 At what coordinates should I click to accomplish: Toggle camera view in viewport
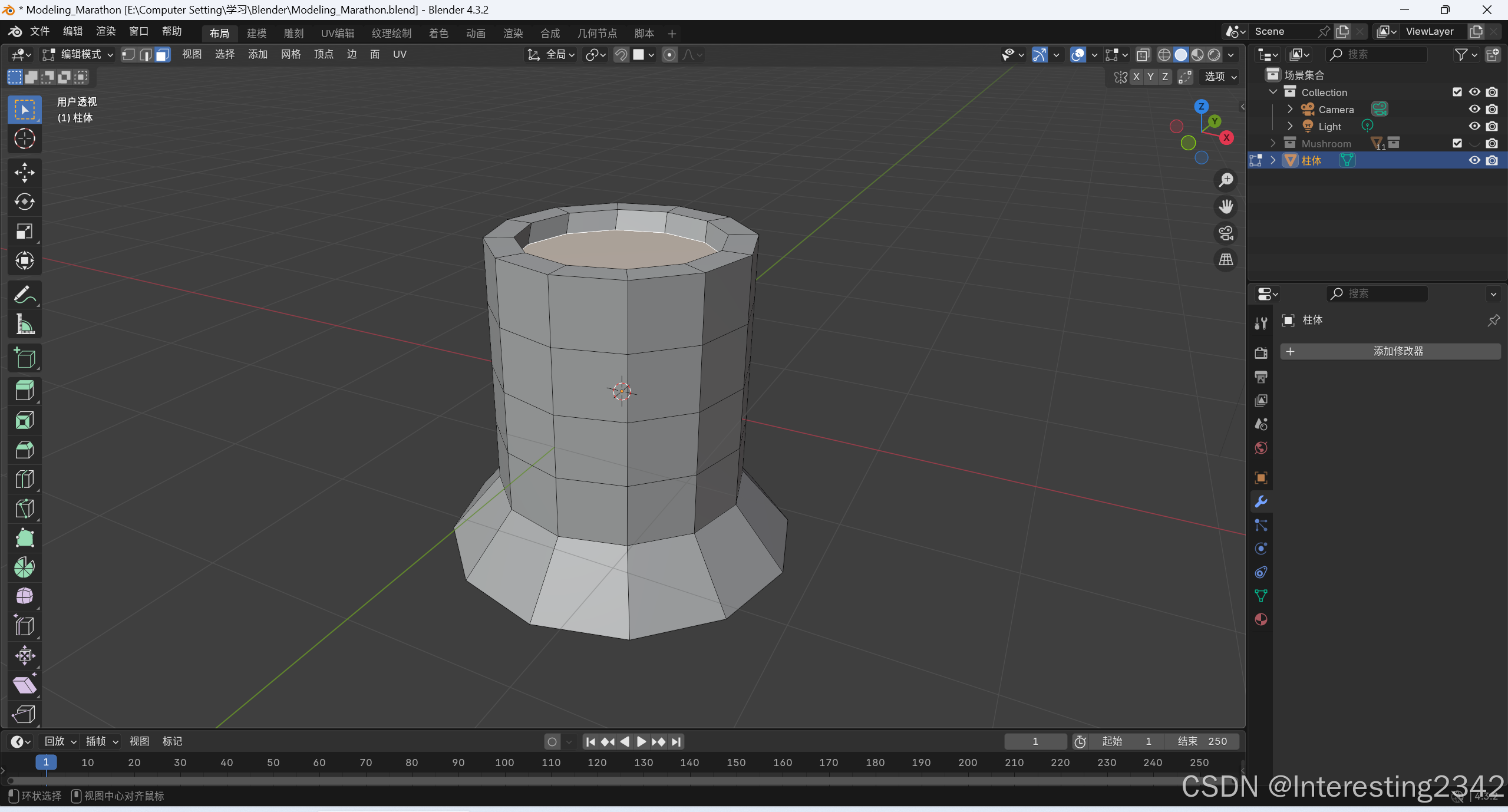1226,233
